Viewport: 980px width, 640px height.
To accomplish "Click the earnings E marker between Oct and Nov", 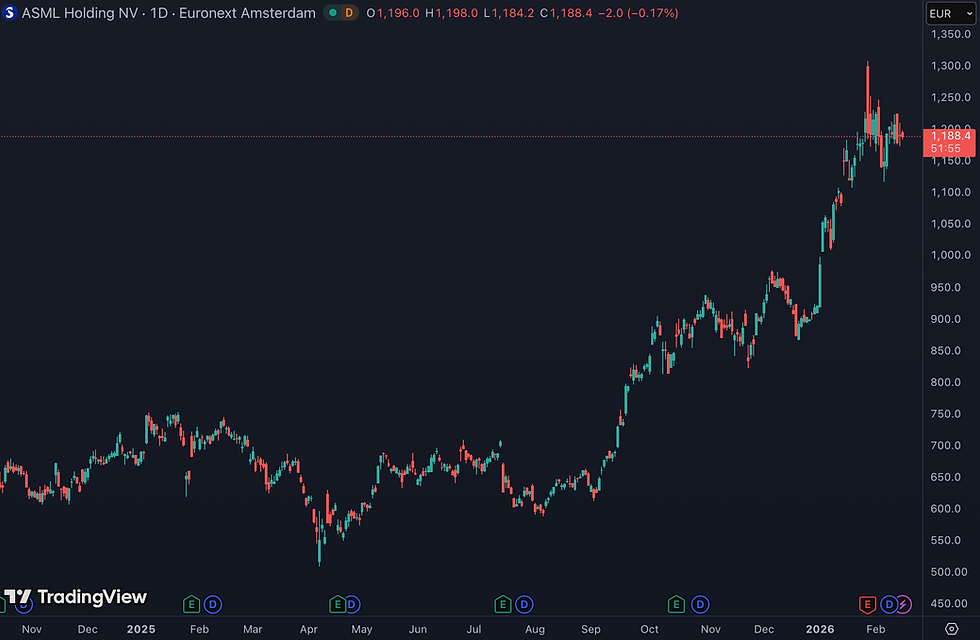I will pyautogui.click(x=676, y=604).
